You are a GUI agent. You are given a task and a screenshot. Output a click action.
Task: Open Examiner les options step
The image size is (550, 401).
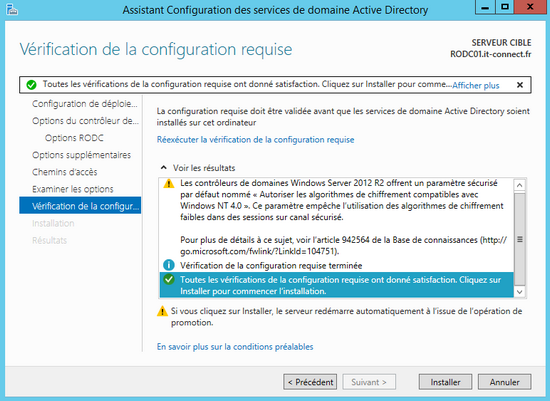[x=73, y=189]
